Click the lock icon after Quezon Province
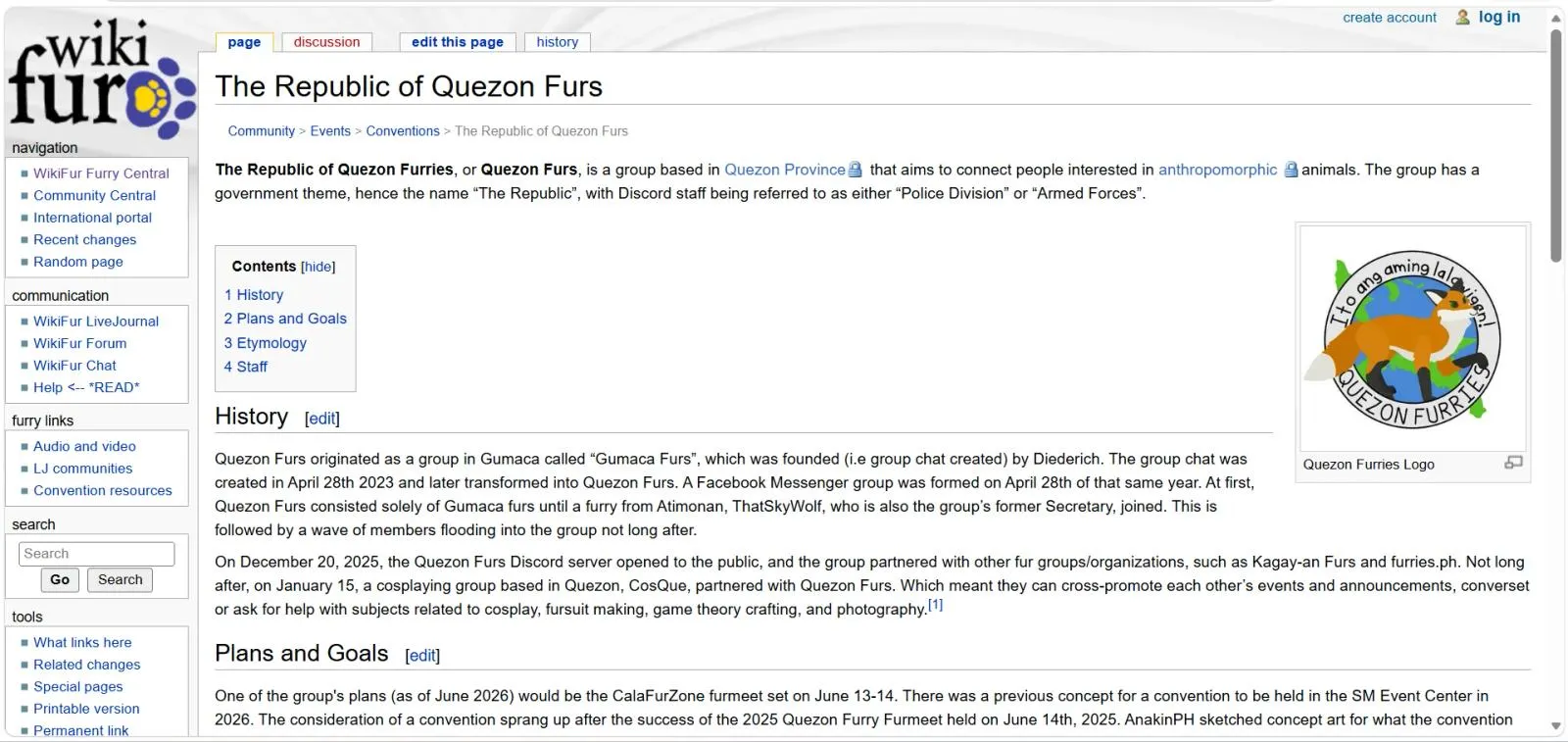This screenshot has height=742, width=1568. (855, 170)
